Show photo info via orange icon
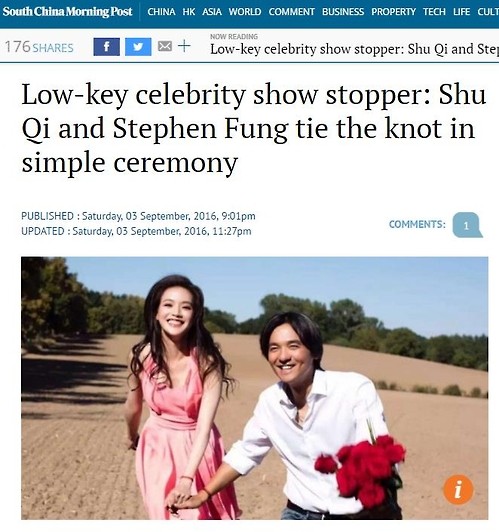 pos(458,490)
